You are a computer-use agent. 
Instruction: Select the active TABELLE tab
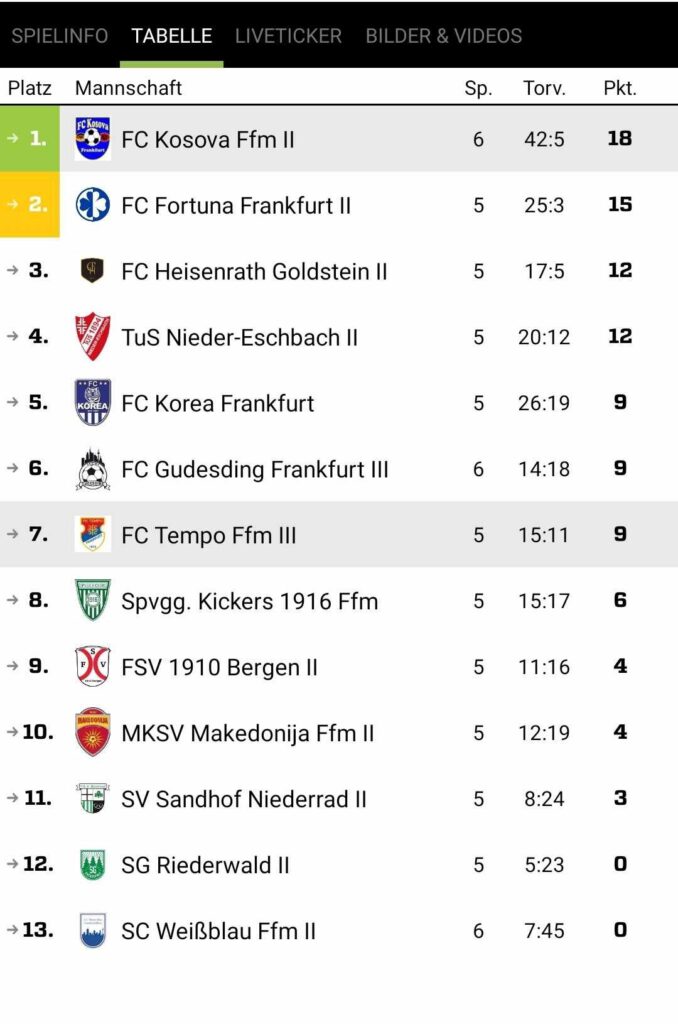point(172,36)
